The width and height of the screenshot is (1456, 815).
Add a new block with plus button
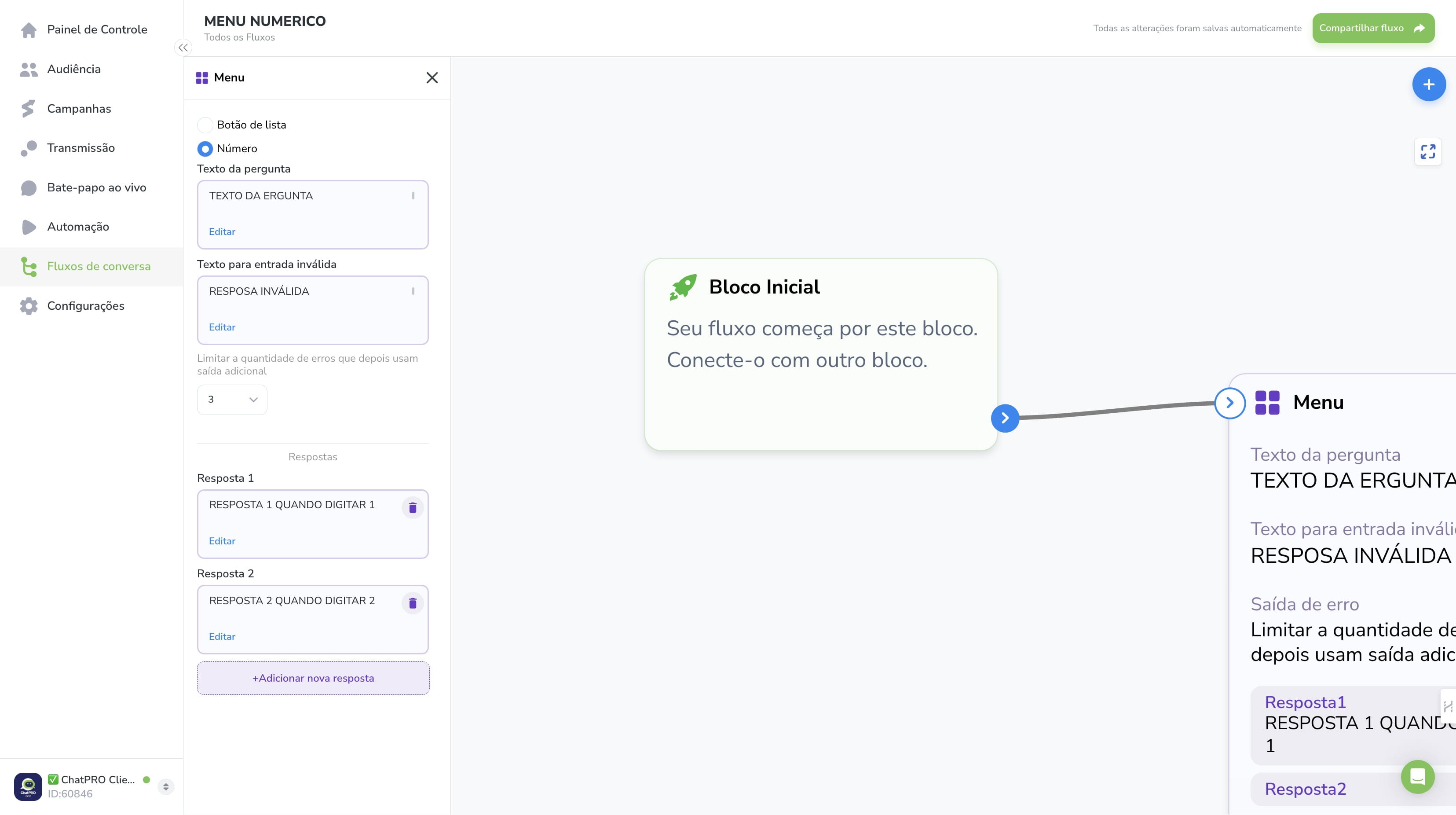[x=1429, y=85]
